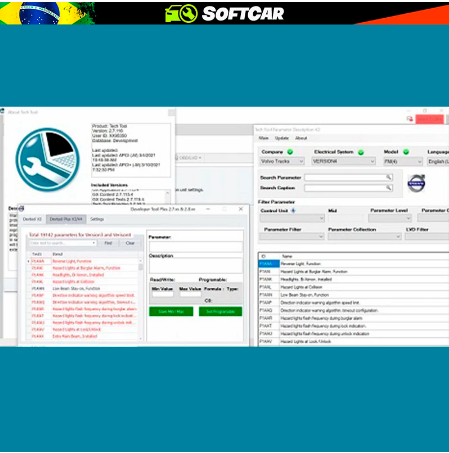
Task: Click the Description text box in Developer Tool
Action: (x=196, y=266)
